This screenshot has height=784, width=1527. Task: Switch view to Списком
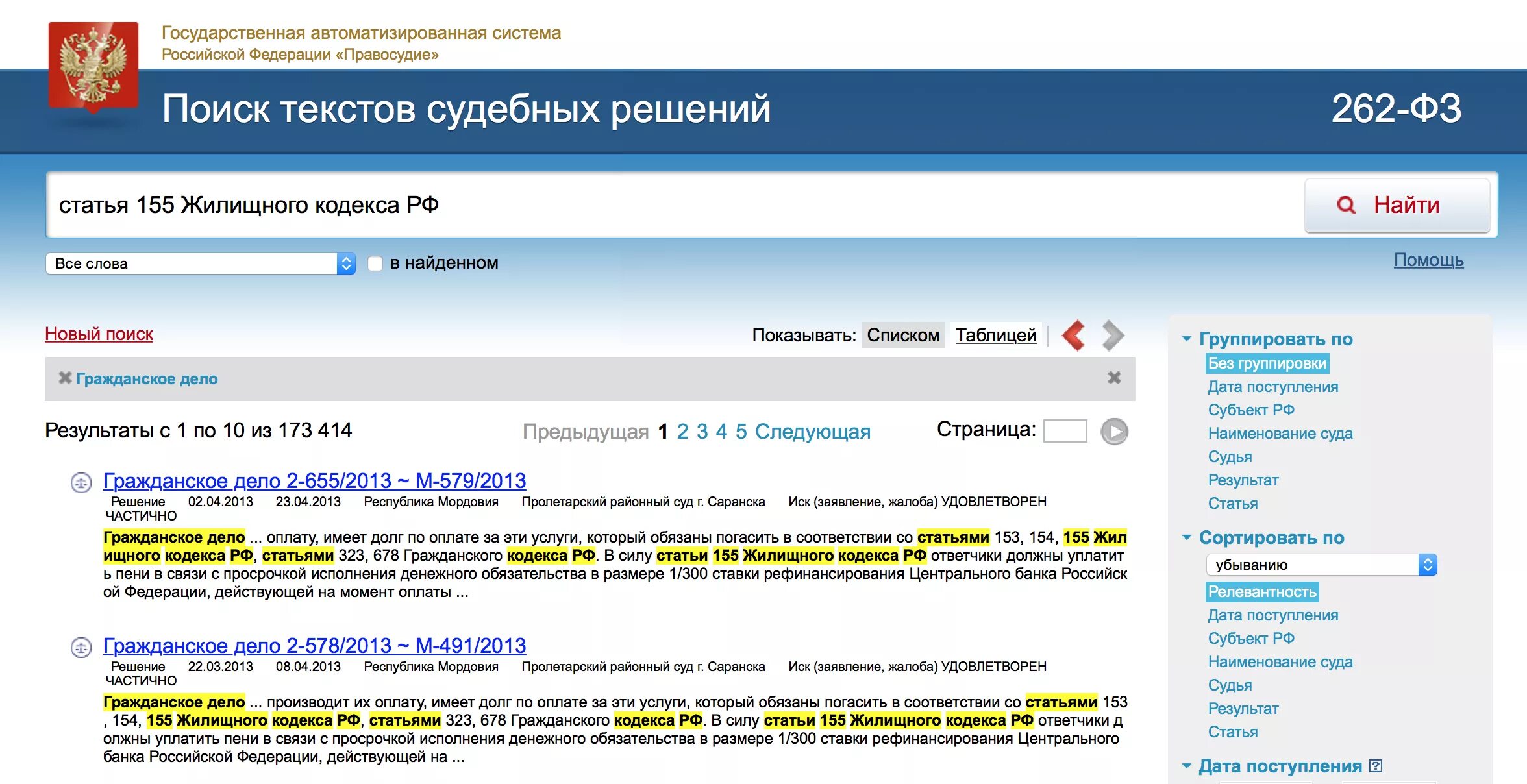(903, 335)
